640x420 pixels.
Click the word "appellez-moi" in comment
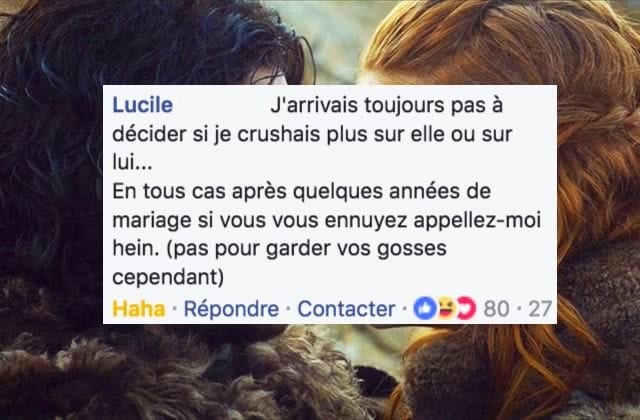[x=478, y=221]
